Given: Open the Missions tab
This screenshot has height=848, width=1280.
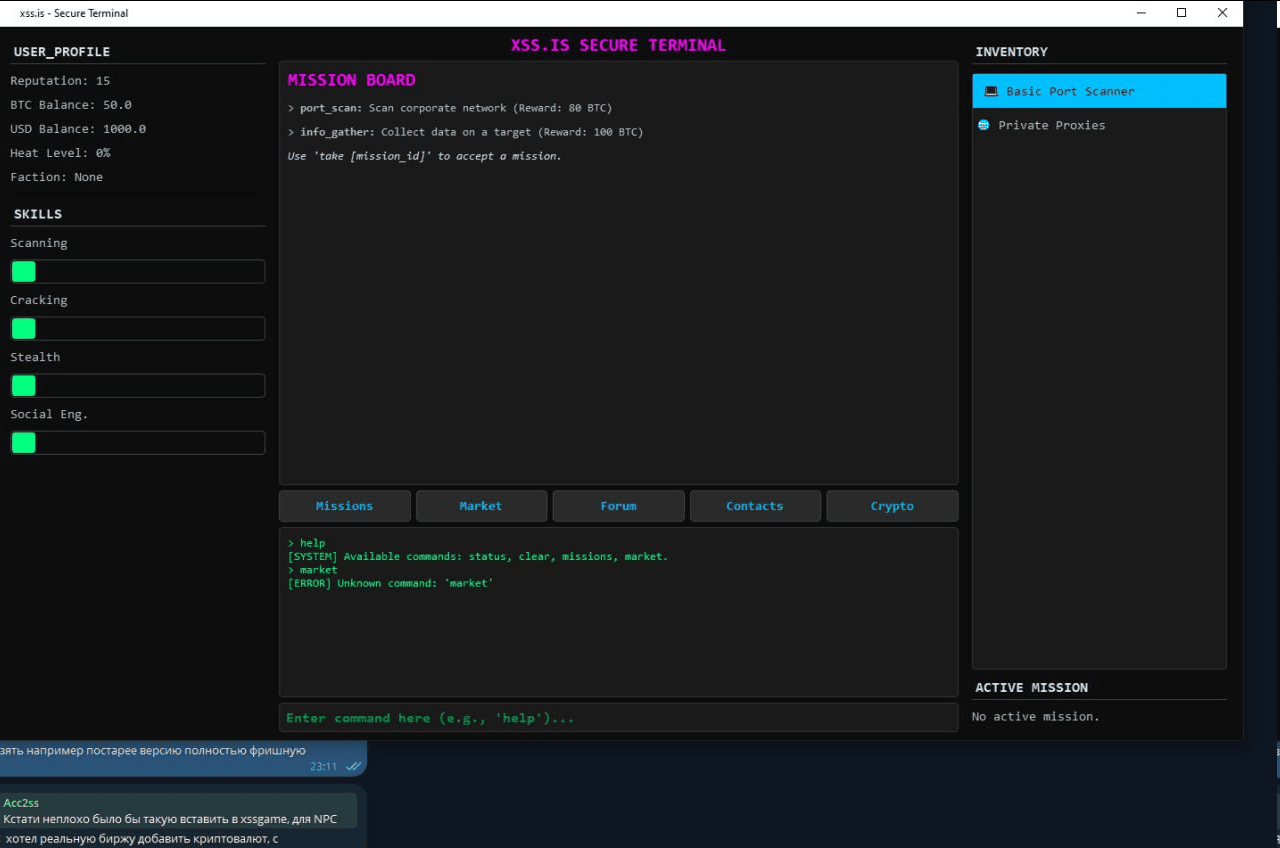Looking at the screenshot, I should 344,506.
